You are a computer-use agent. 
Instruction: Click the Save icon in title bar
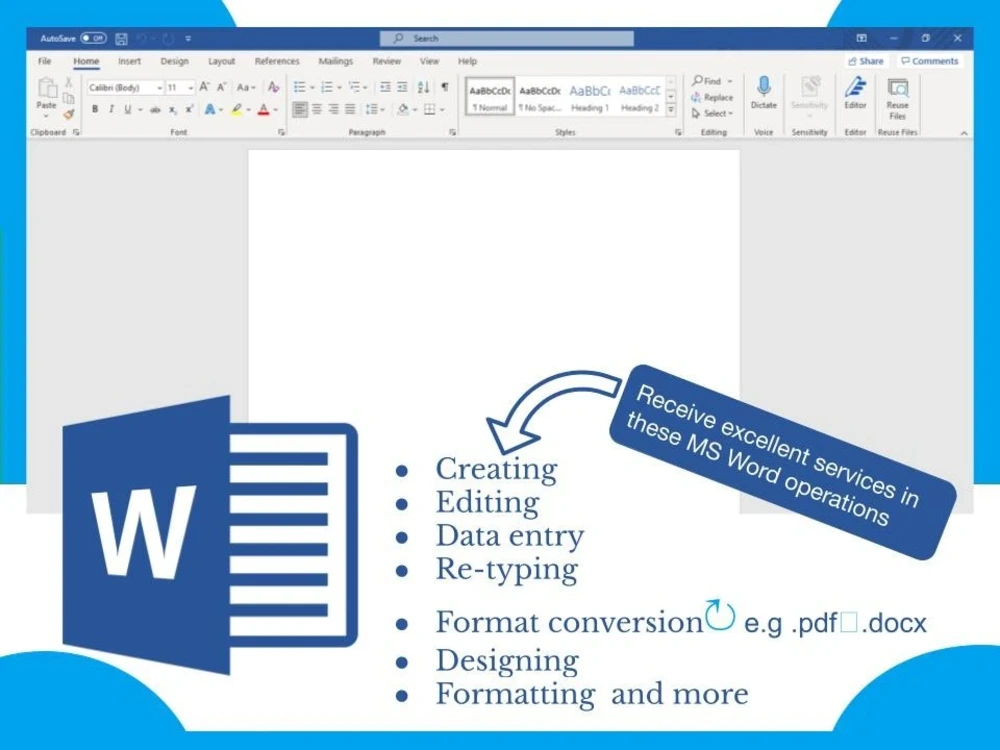tap(121, 39)
